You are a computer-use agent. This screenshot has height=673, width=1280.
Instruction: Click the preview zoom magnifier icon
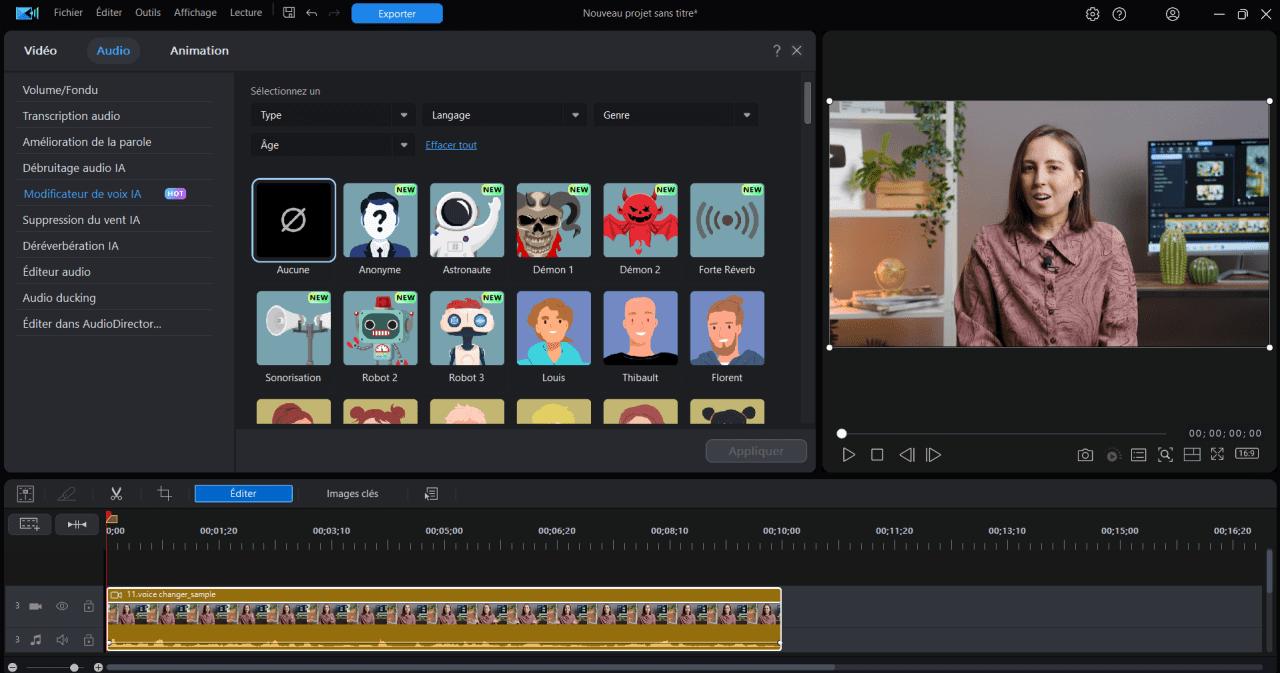click(1165, 455)
